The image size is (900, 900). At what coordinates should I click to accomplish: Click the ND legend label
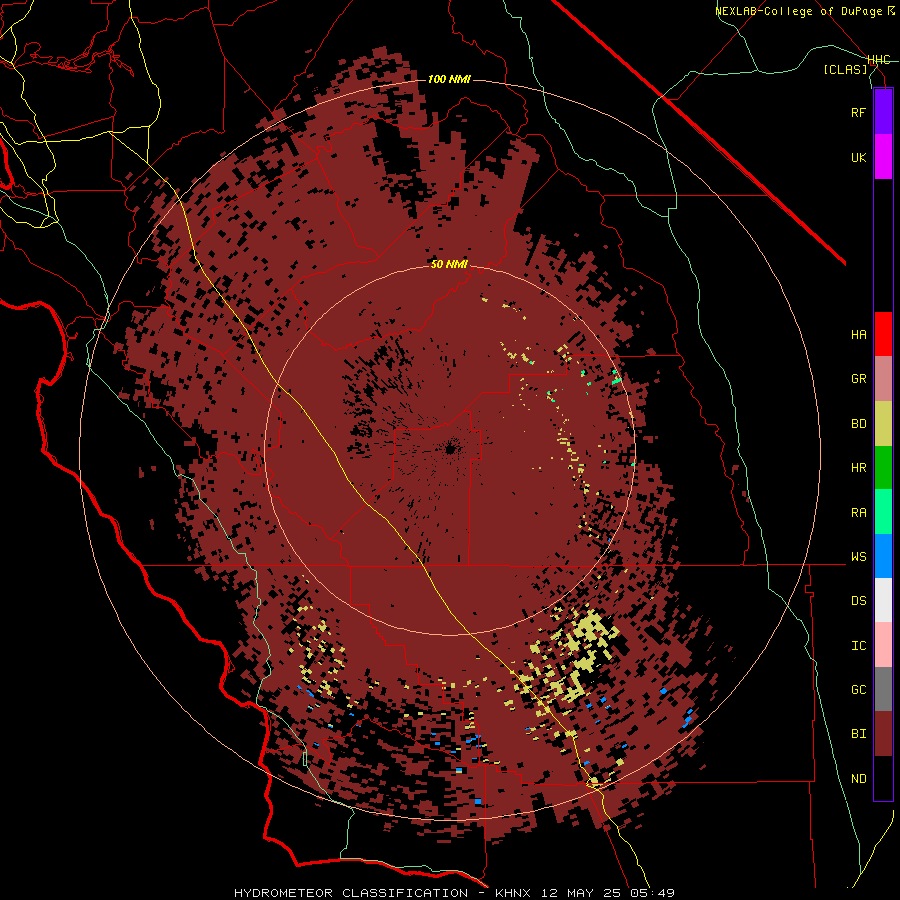(858, 778)
